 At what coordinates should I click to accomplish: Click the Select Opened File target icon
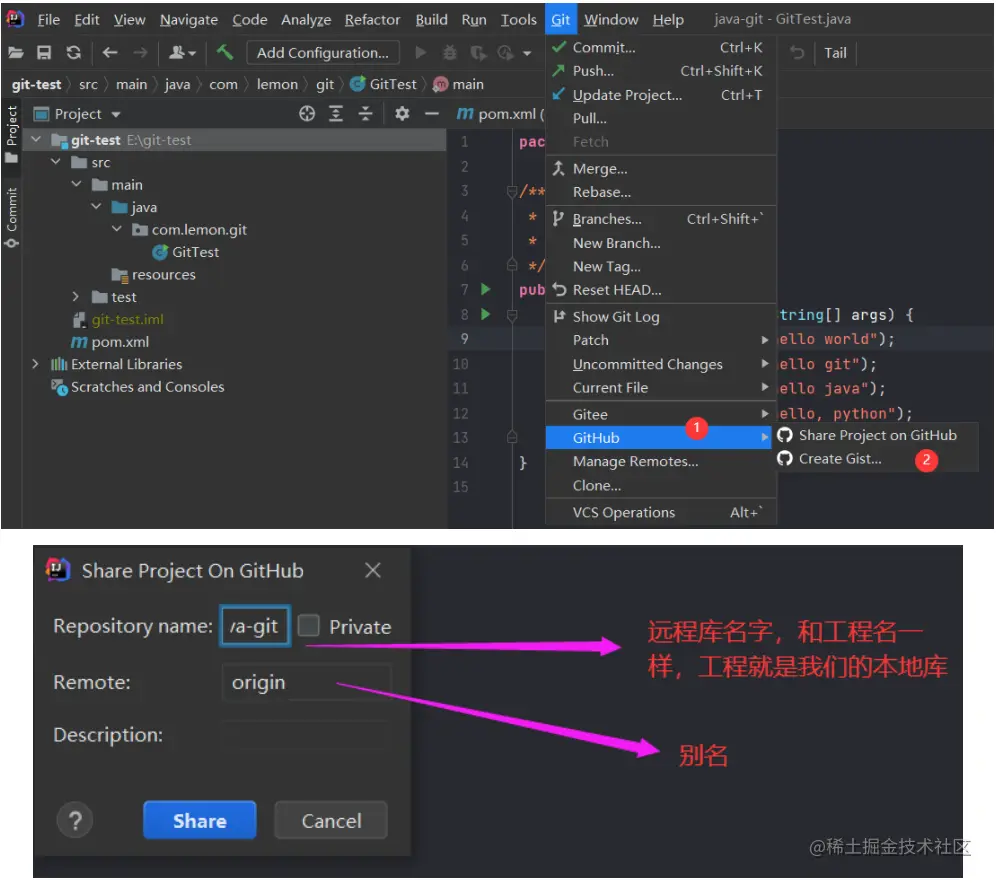coord(307,114)
